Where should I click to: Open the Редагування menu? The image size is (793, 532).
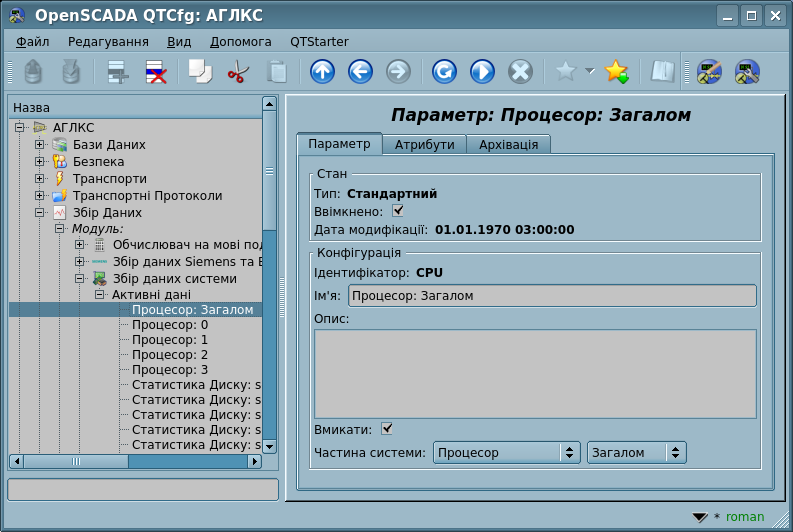point(108,42)
